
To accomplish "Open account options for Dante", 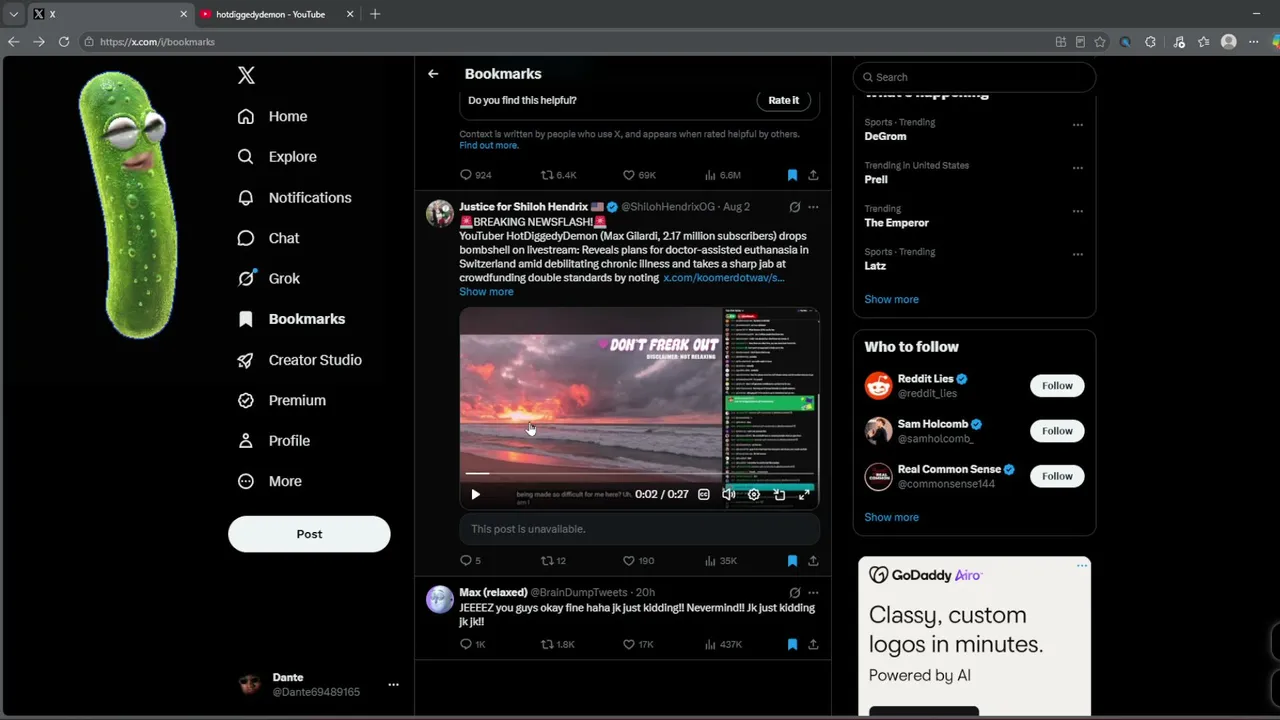I will coord(393,685).
